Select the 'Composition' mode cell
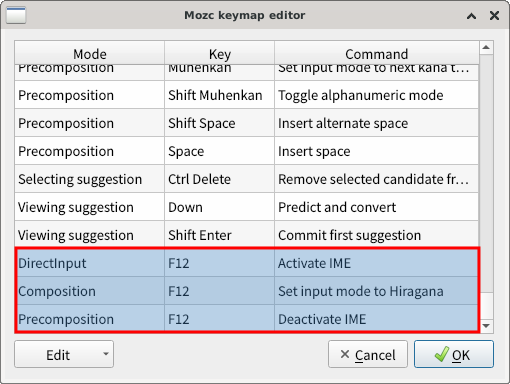Viewport: 510px width, 384px height. click(x=90, y=291)
